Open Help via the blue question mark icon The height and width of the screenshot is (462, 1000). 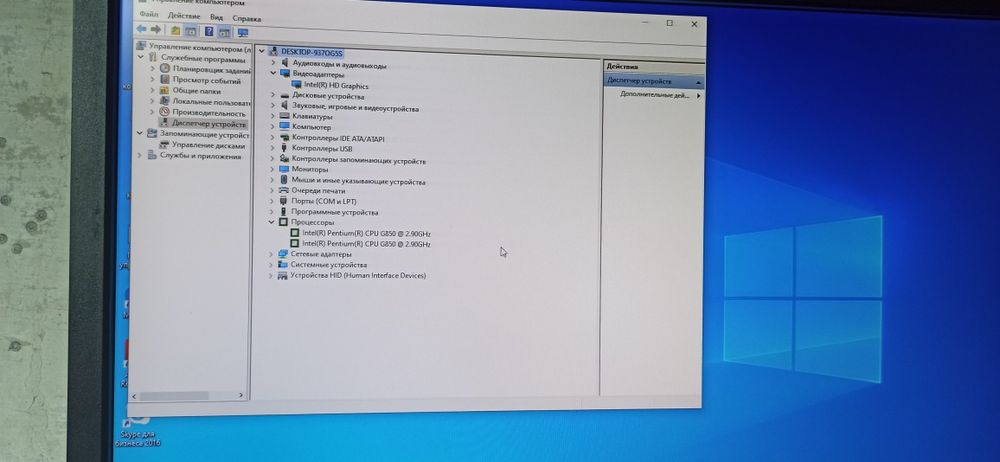coord(209,31)
